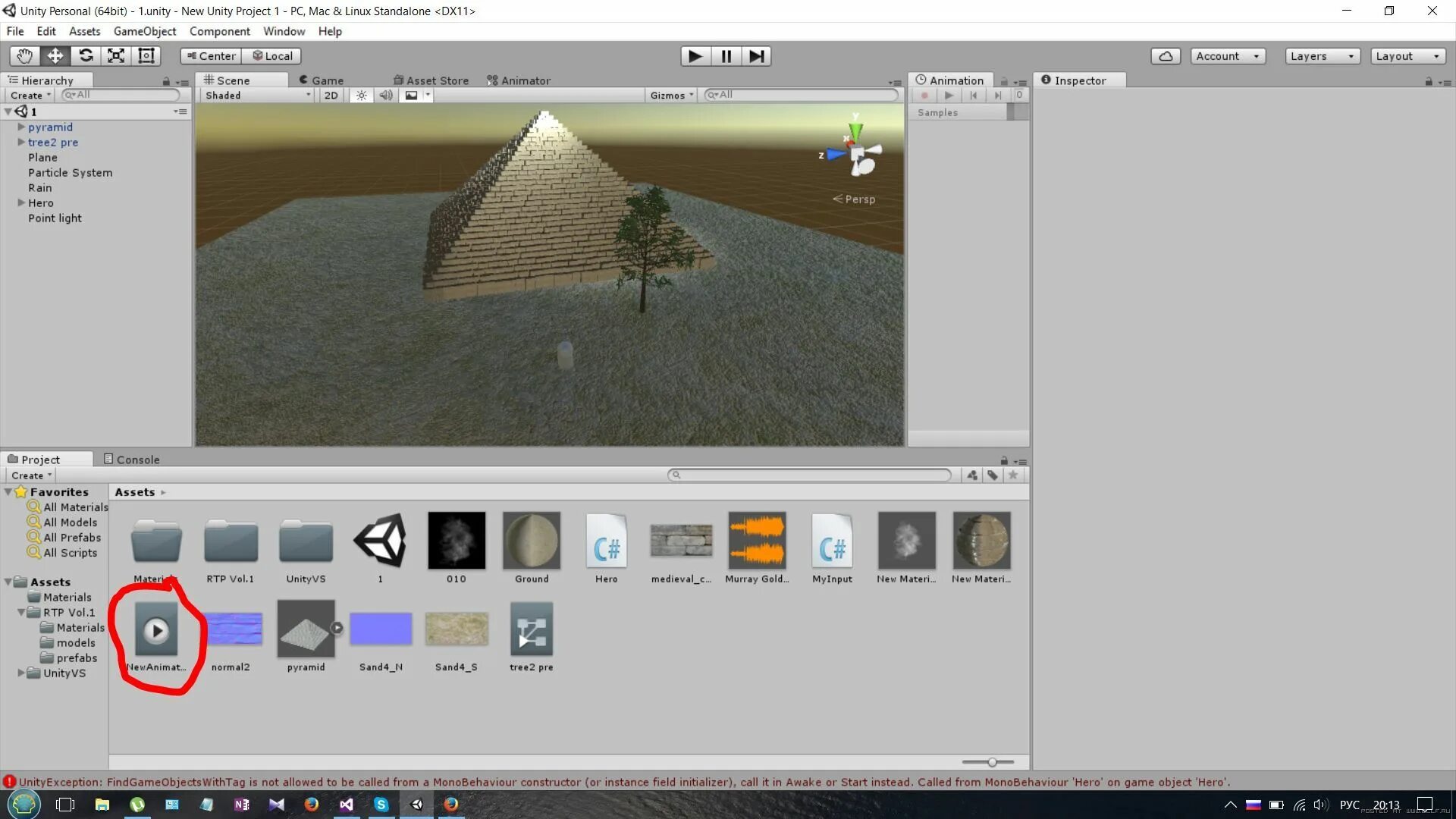This screenshot has height=819, width=1456.
Task: Select the Scale tool
Action: (x=116, y=55)
